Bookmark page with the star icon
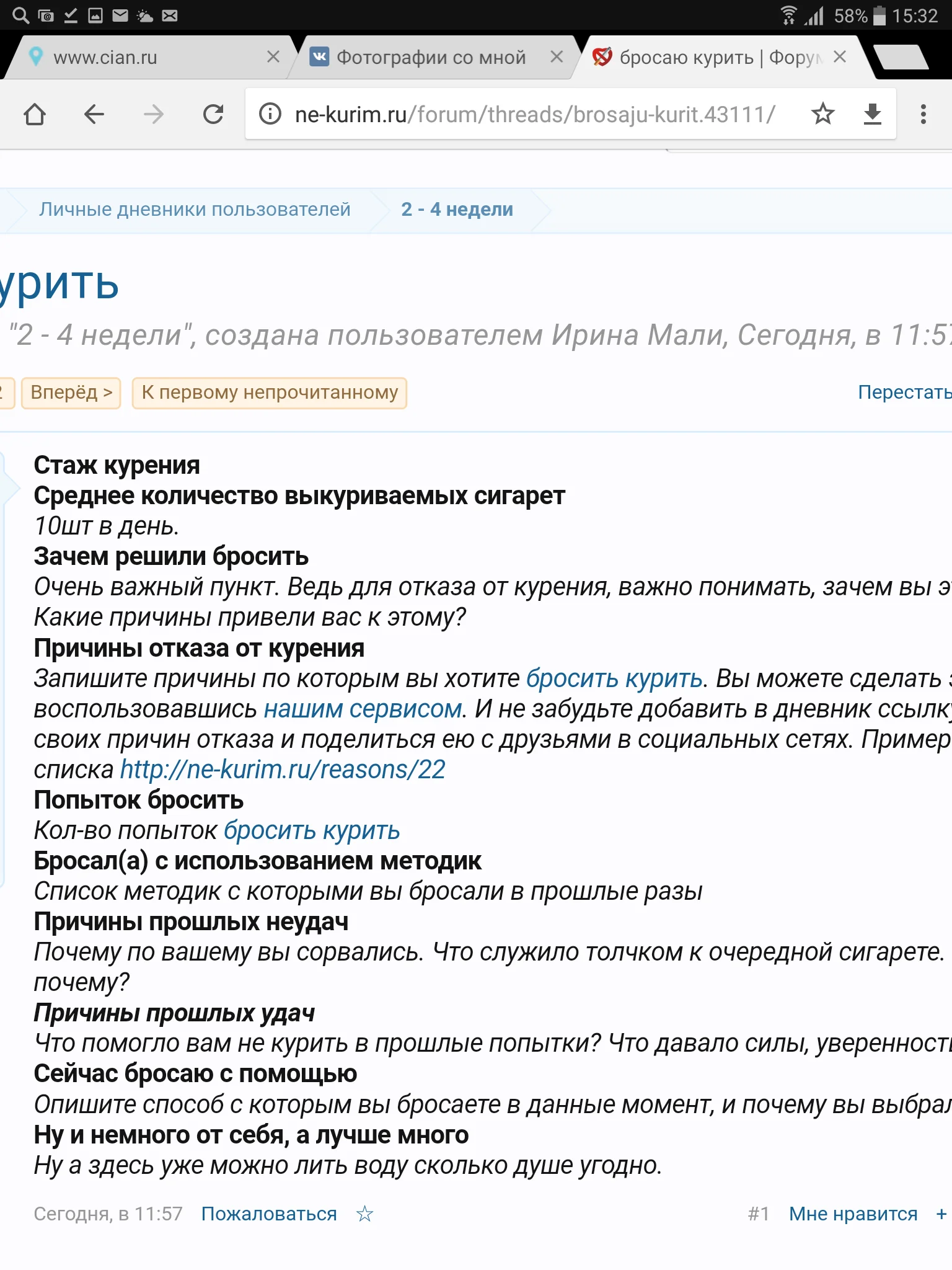This screenshot has width=952, height=1270. pyautogui.click(x=823, y=114)
